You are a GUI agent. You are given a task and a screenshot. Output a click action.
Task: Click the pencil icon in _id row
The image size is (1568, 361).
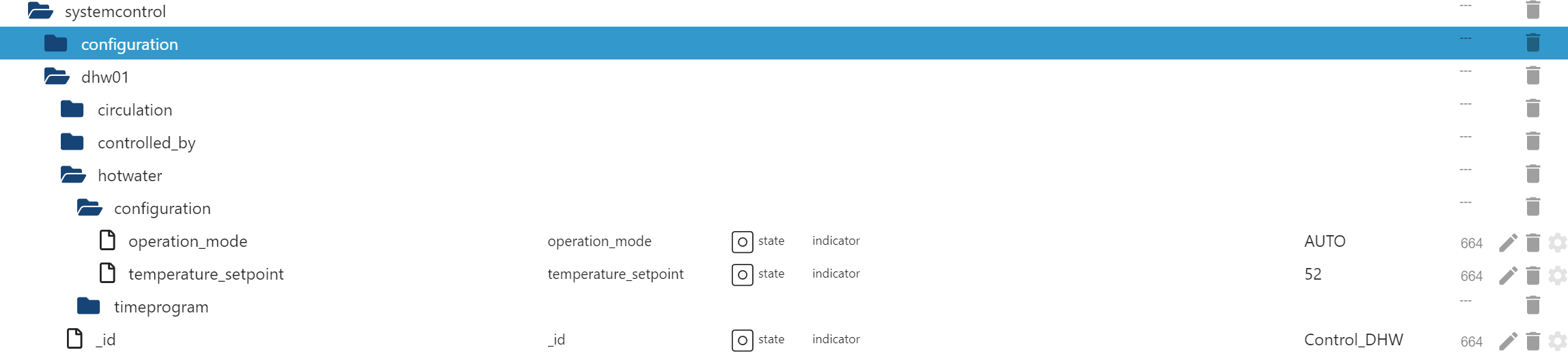point(1508,341)
